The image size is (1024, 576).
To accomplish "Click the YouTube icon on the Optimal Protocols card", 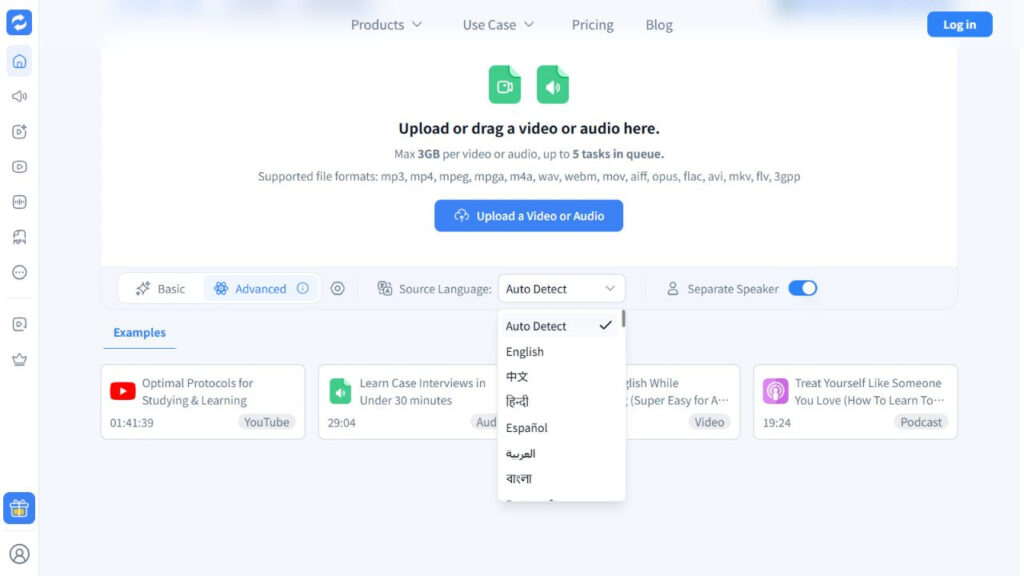I will [x=123, y=391].
